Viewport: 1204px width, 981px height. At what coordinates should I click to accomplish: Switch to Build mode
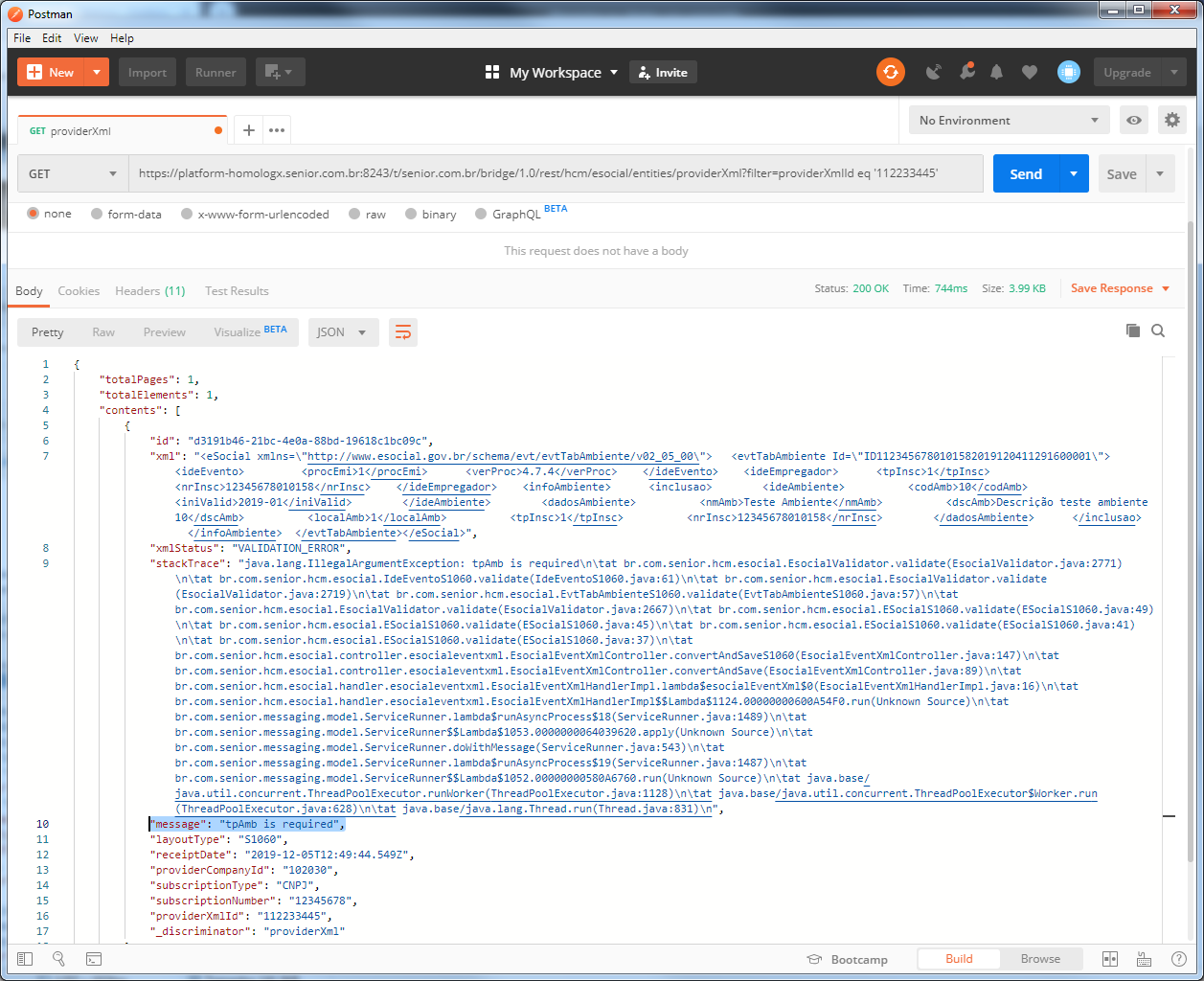pos(959,958)
